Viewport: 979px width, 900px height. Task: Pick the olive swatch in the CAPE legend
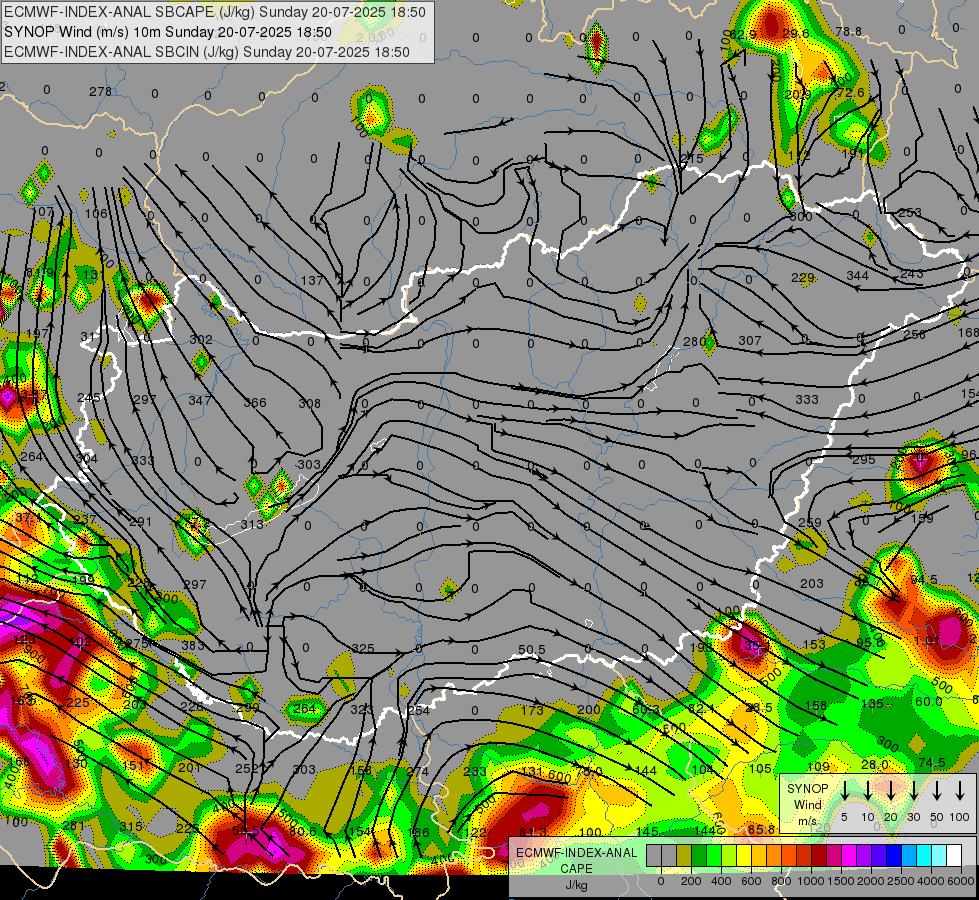click(684, 856)
